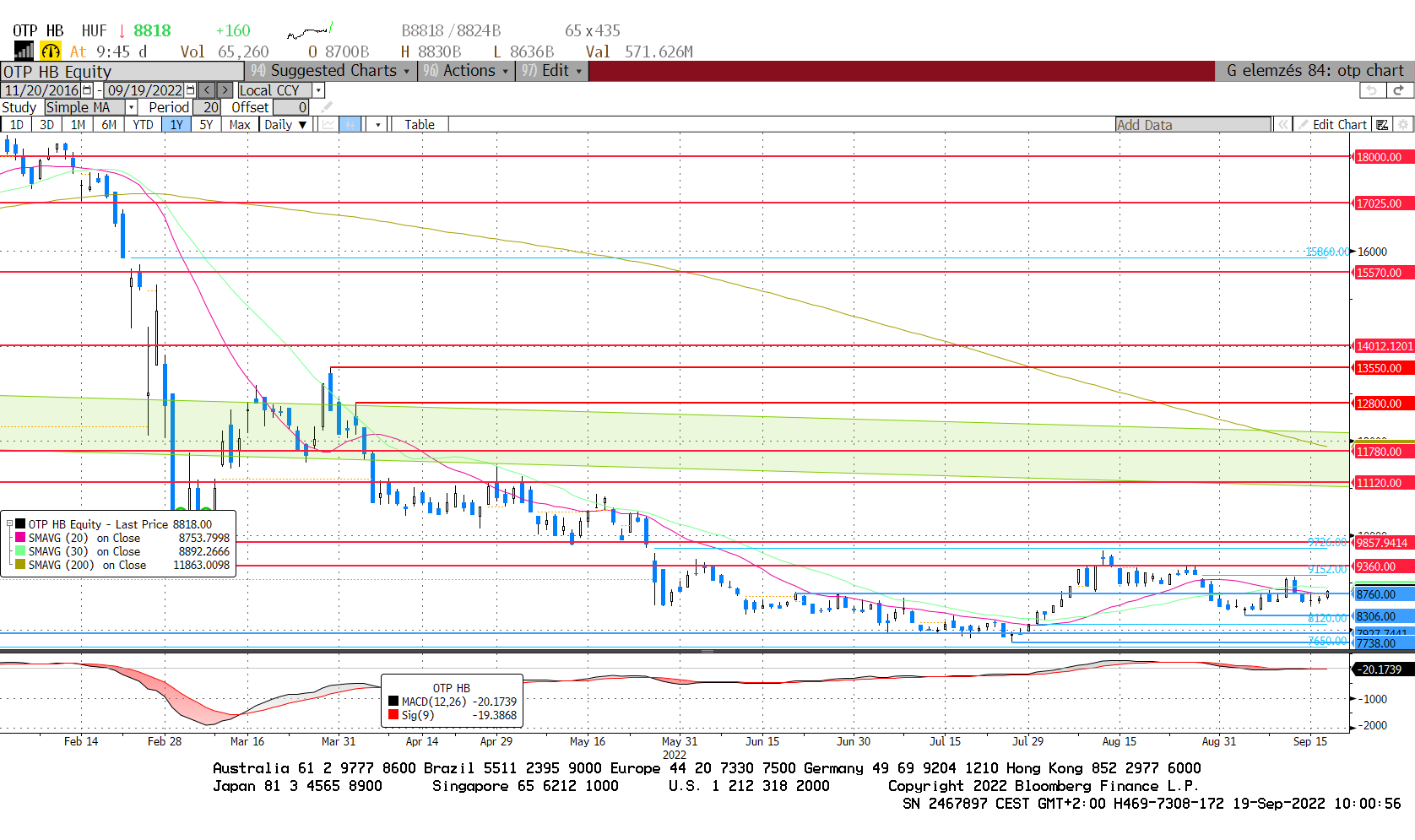The image size is (1415, 840).
Task: Click the OTP HB Equity security field
Action: [122, 71]
